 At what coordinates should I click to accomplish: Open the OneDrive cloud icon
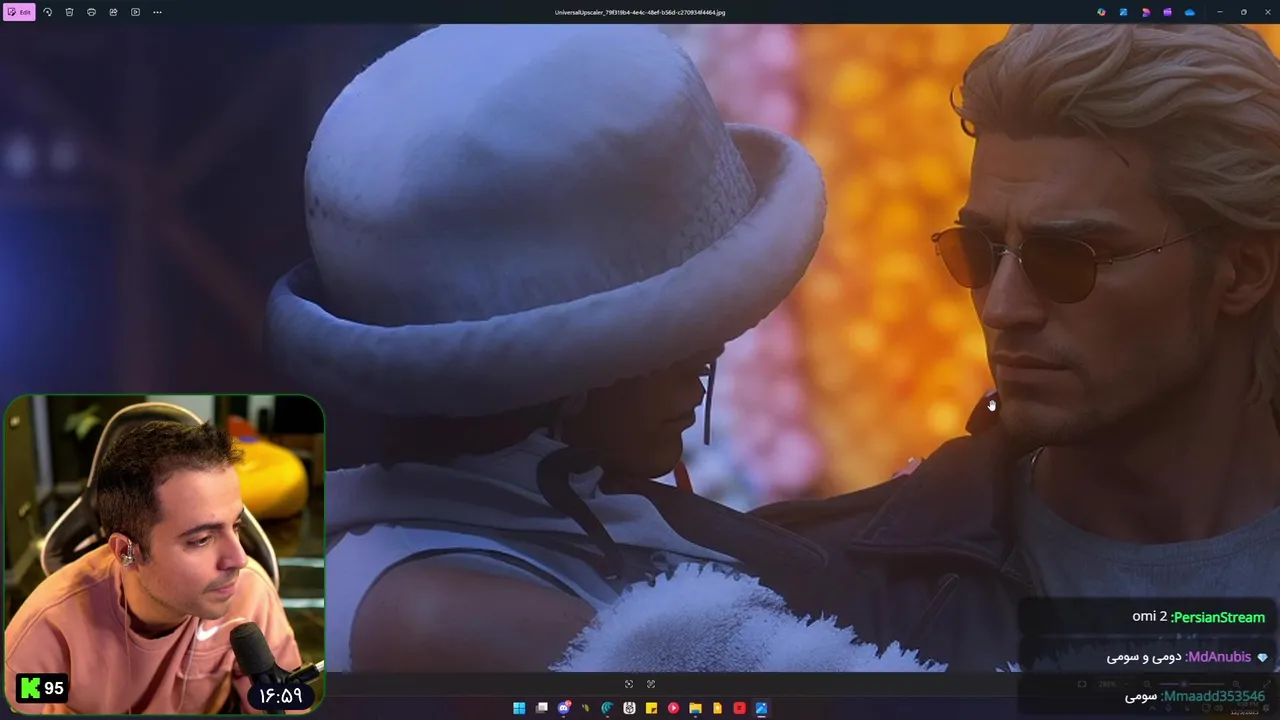(x=1189, y=12)
